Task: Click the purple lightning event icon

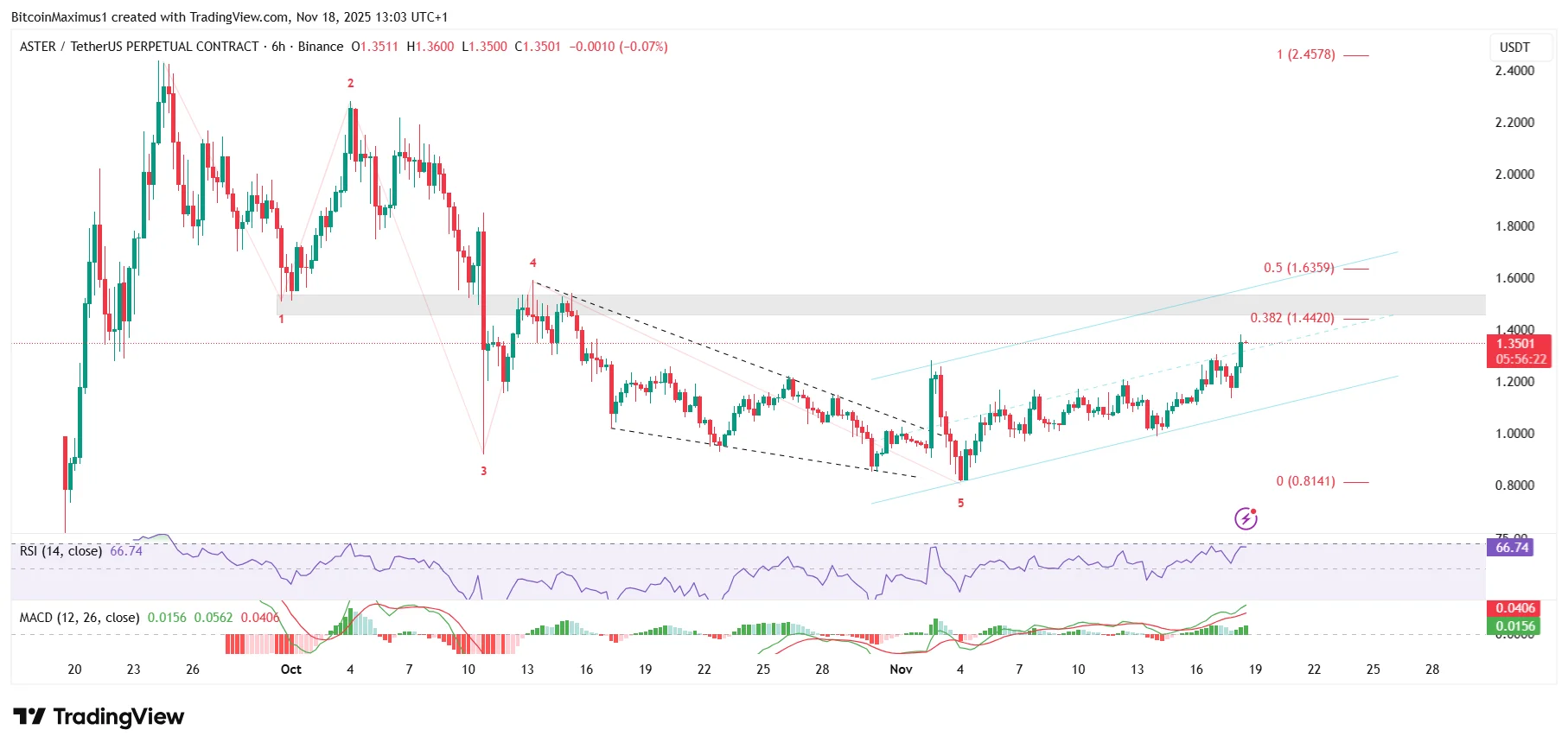Action: [x=1246, y=518]
